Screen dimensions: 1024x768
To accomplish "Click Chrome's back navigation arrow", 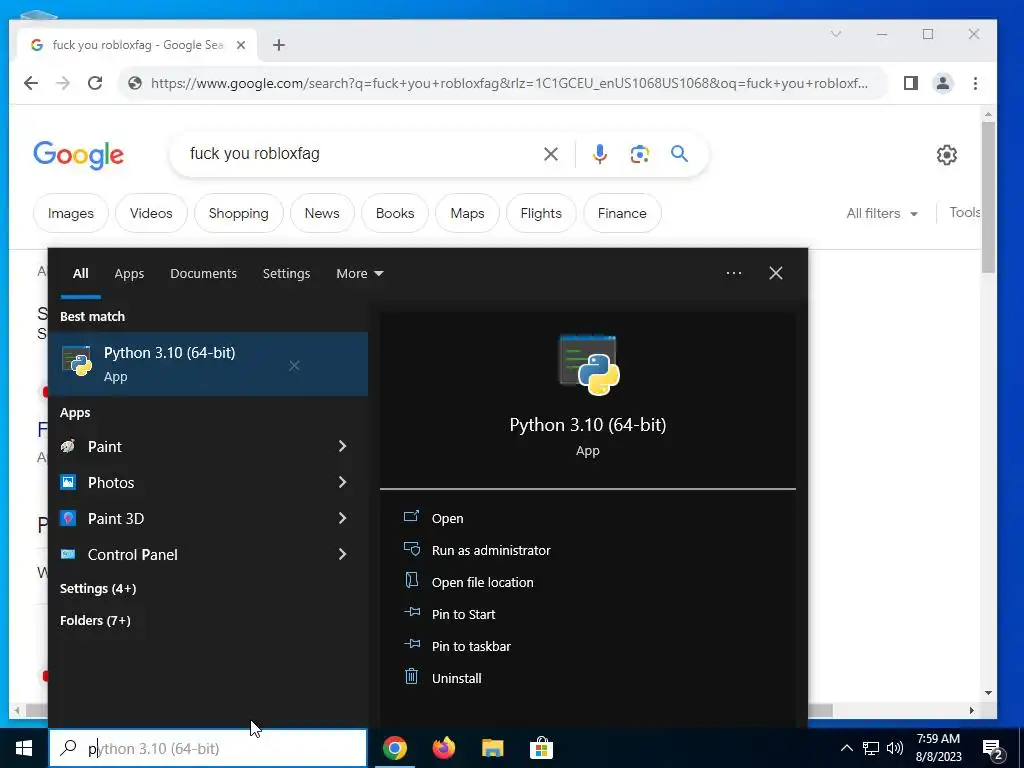I will [31, 83].
